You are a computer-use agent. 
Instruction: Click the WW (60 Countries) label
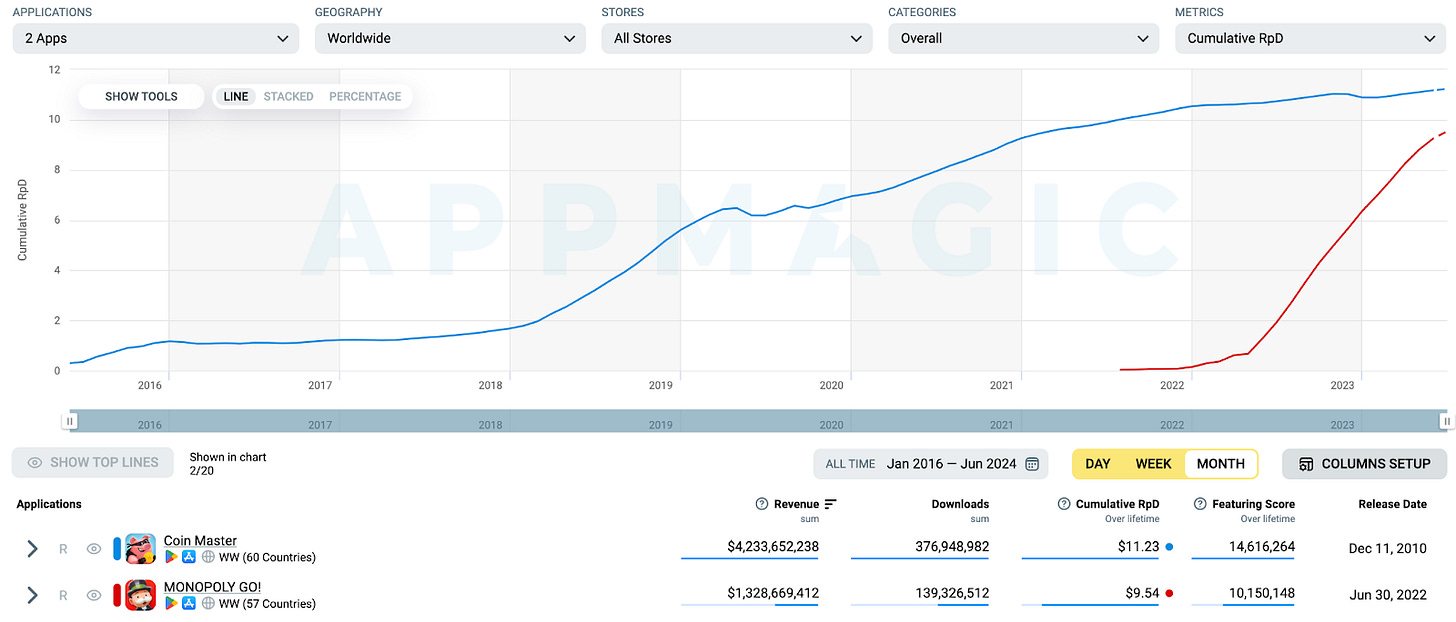click(x=267, y=557)
